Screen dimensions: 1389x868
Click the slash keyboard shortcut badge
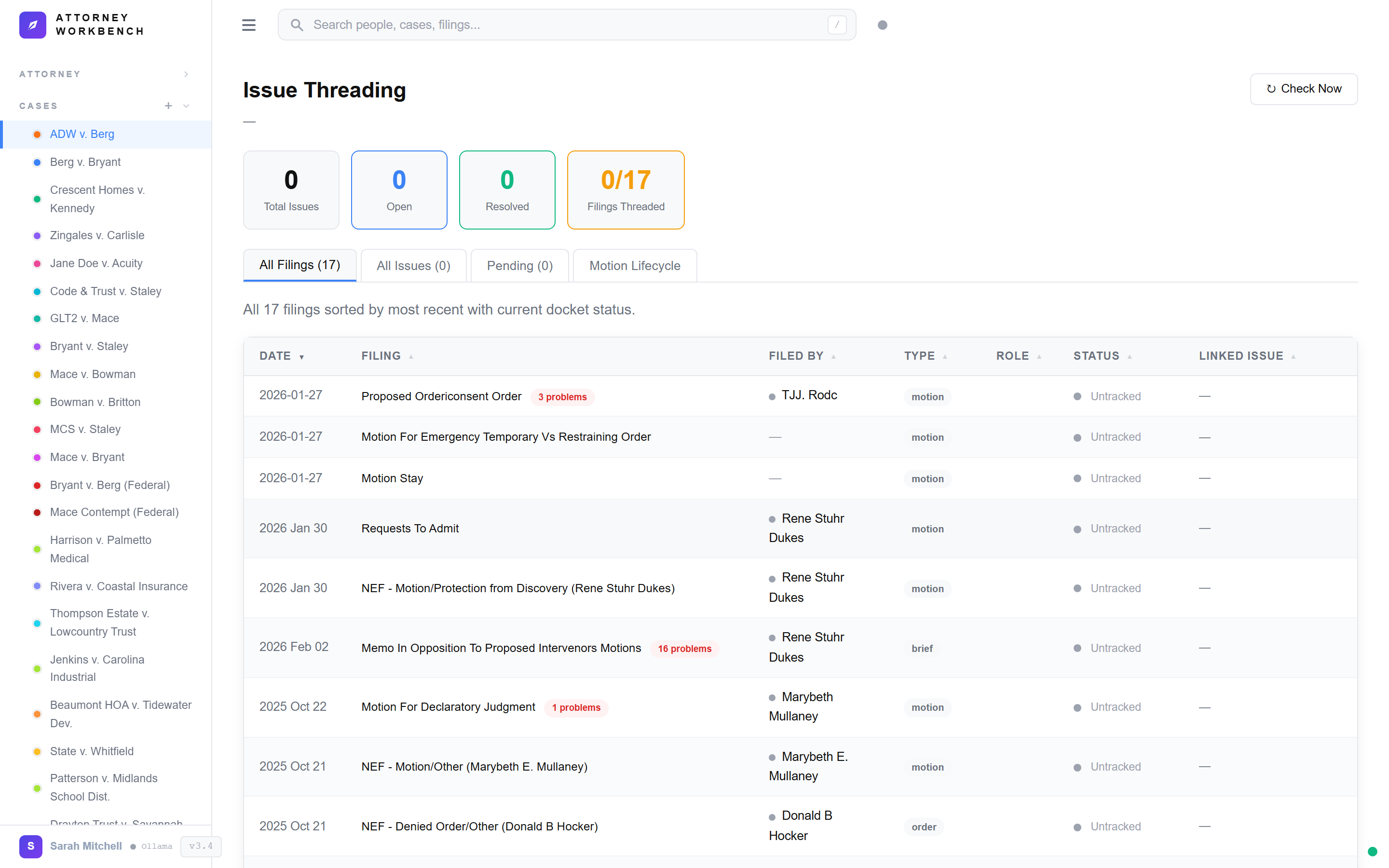[x=837, y=25]
